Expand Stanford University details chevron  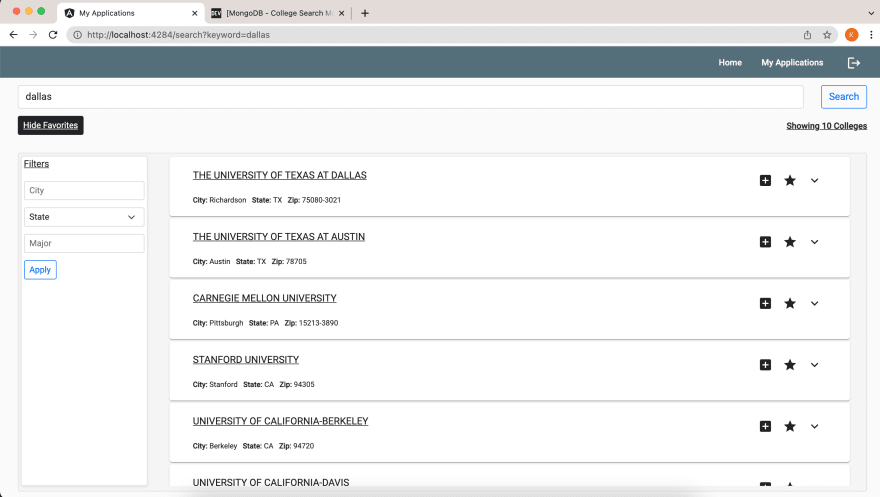[x=814, y=365]
